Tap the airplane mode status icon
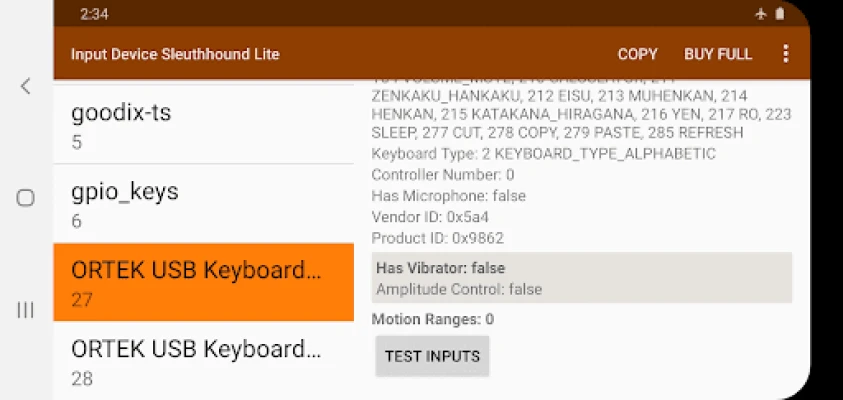Screen dimensions: 843x400 (x=761, y=14)
